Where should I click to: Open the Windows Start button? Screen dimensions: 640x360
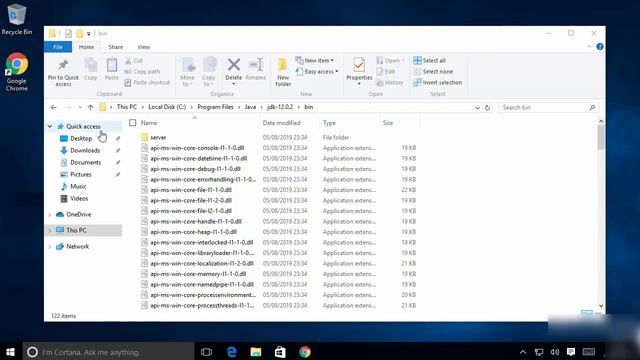(11, 352)
